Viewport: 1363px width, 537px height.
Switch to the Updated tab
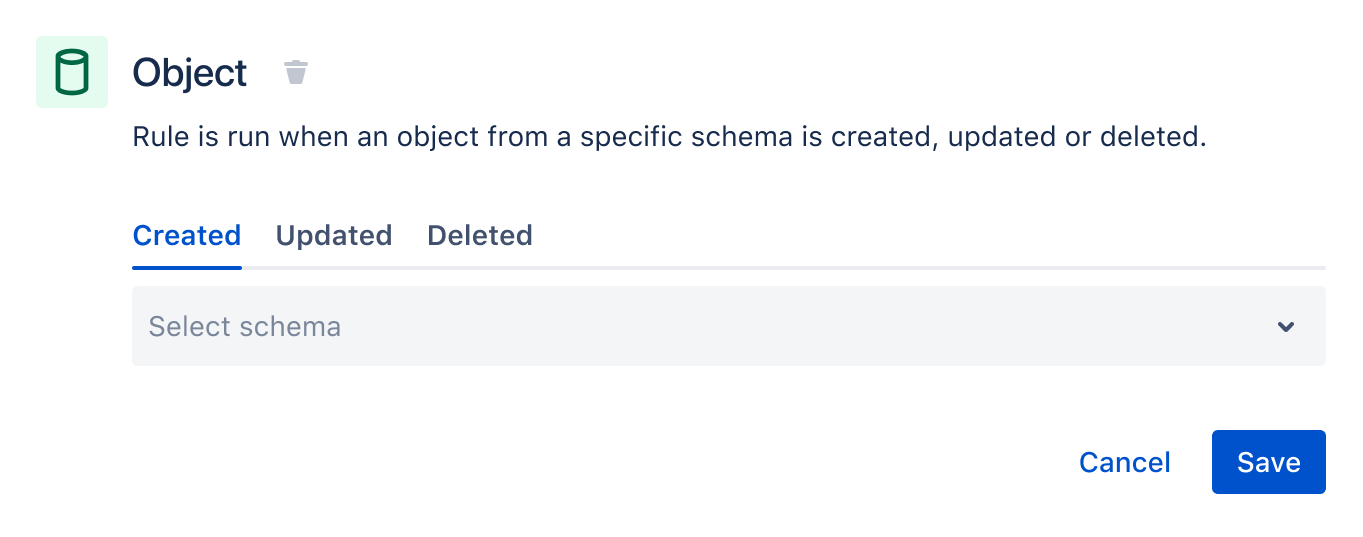pos(334,236)
